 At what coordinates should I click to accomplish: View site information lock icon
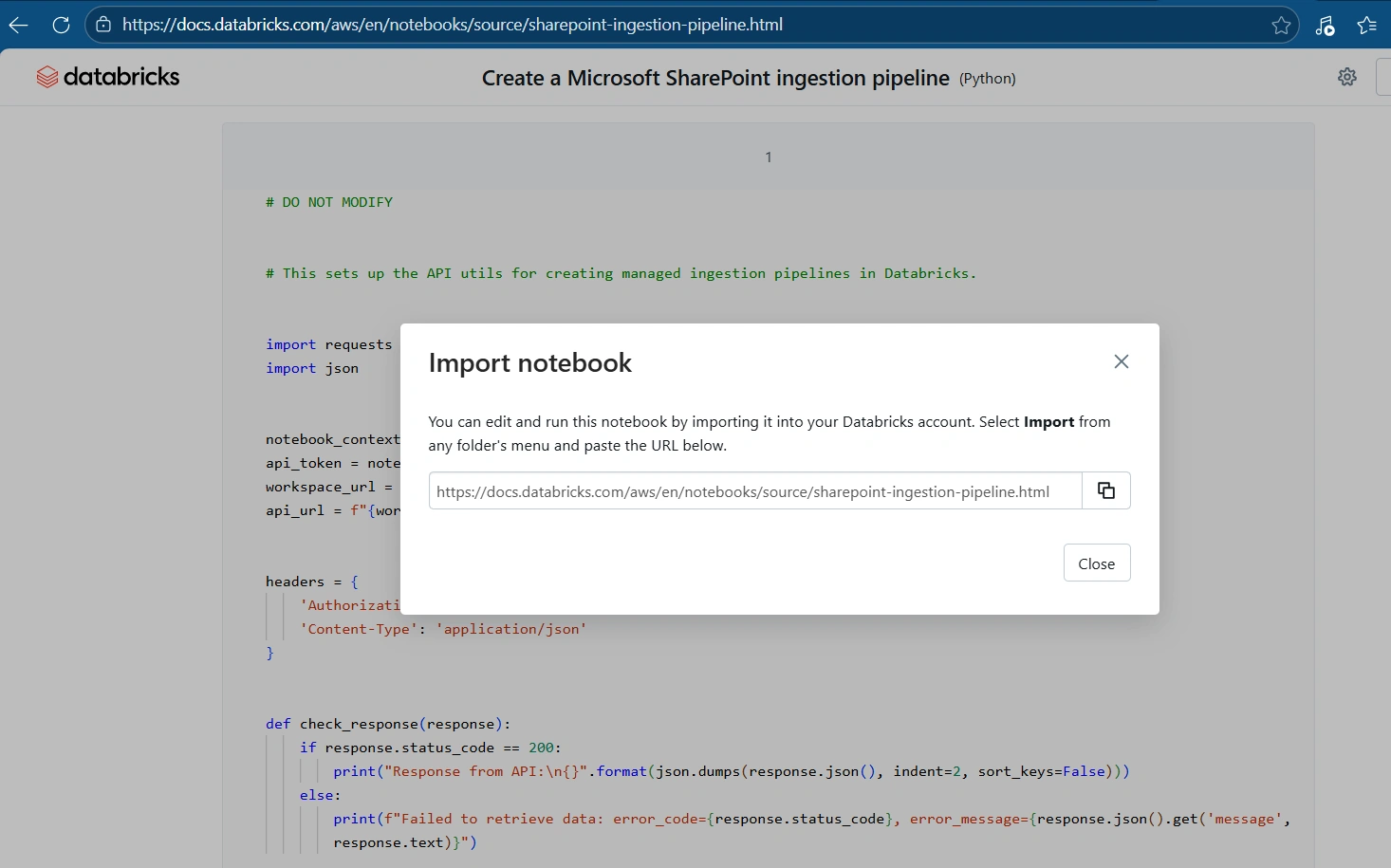pos(103,25)
